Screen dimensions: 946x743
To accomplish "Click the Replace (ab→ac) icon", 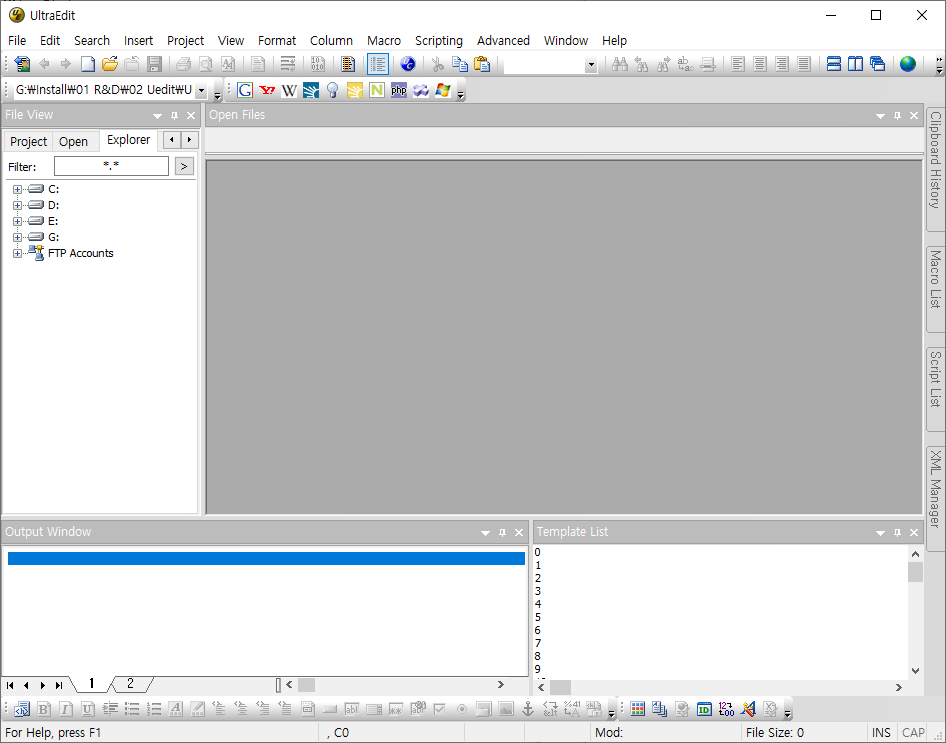I will coord(685,64).
